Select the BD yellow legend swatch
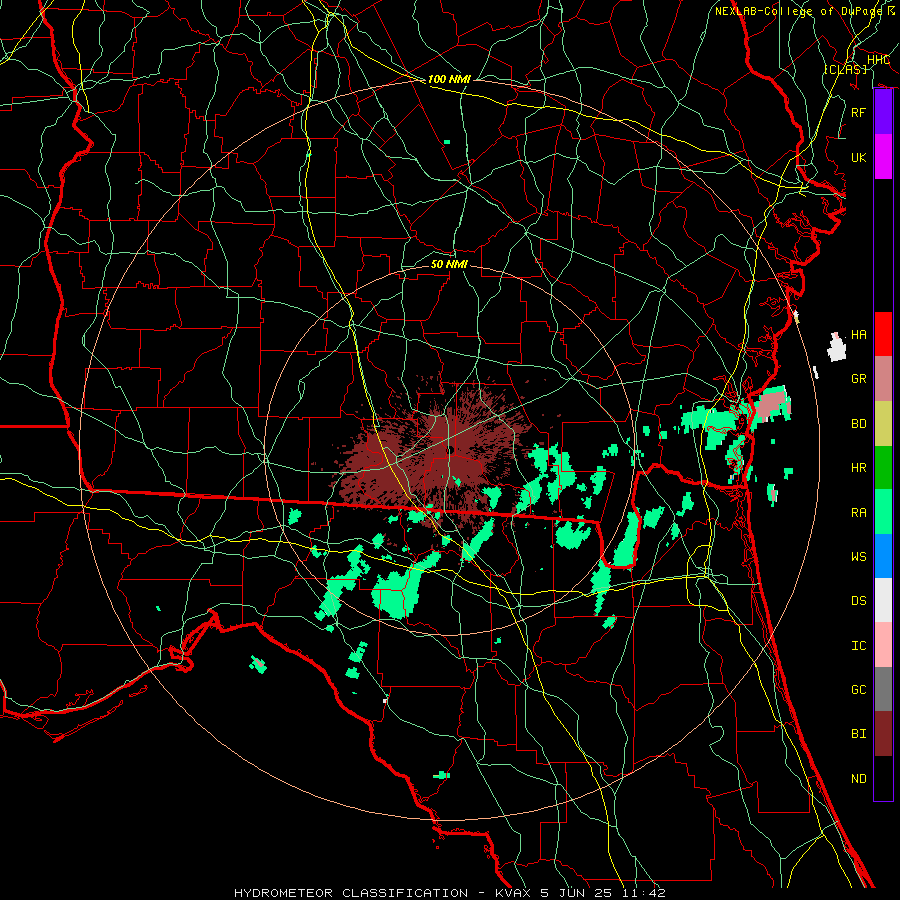 pyautogui.click(x=883, y=423)
